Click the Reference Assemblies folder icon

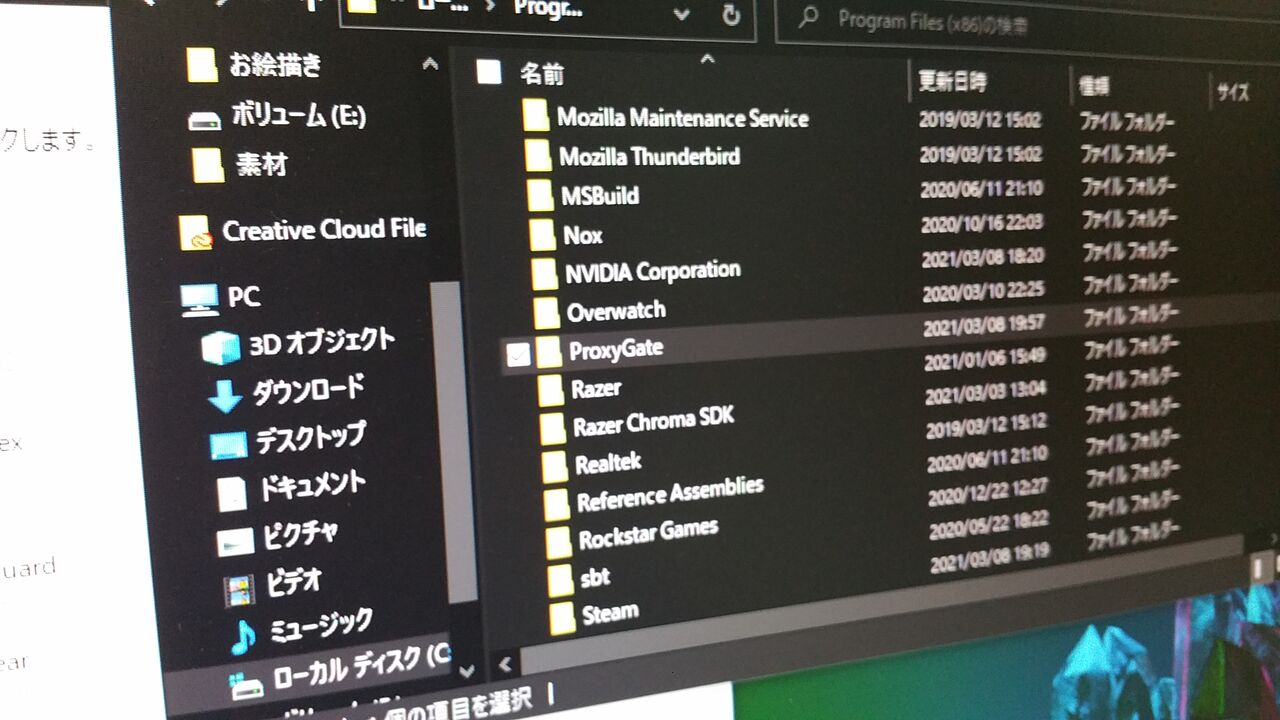coord(557,503)
